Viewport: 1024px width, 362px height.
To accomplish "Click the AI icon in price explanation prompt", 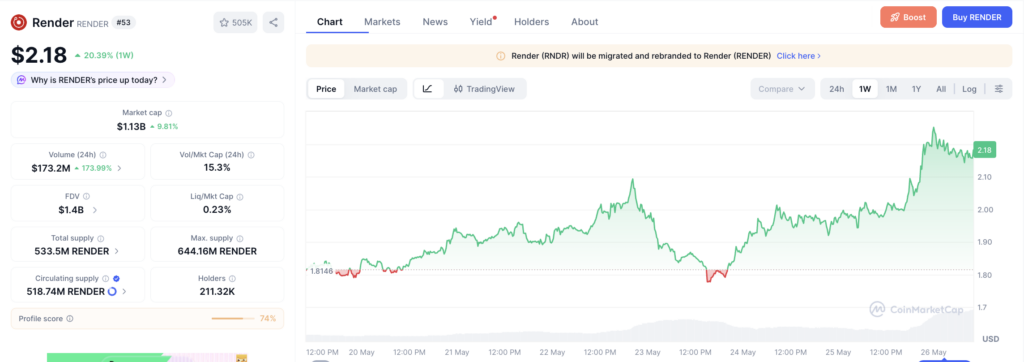I will coord(22,80).
